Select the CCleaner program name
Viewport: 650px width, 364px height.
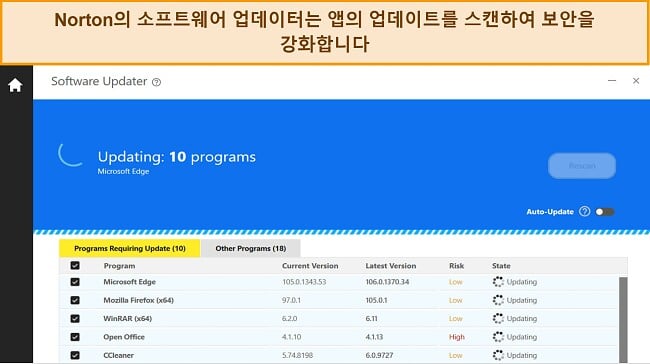coord(119,355)
